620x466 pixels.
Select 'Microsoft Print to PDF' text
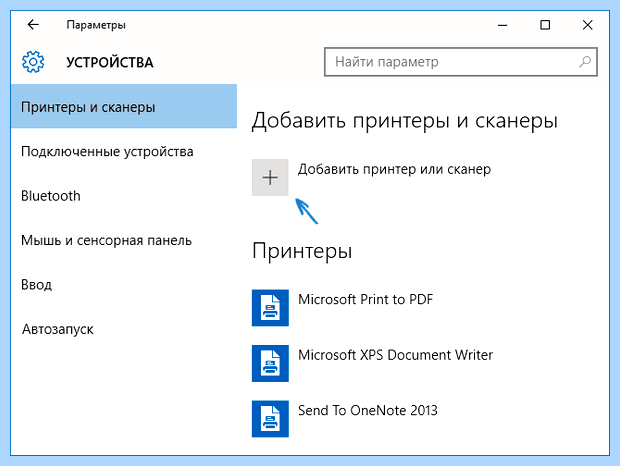click(365, 299)
